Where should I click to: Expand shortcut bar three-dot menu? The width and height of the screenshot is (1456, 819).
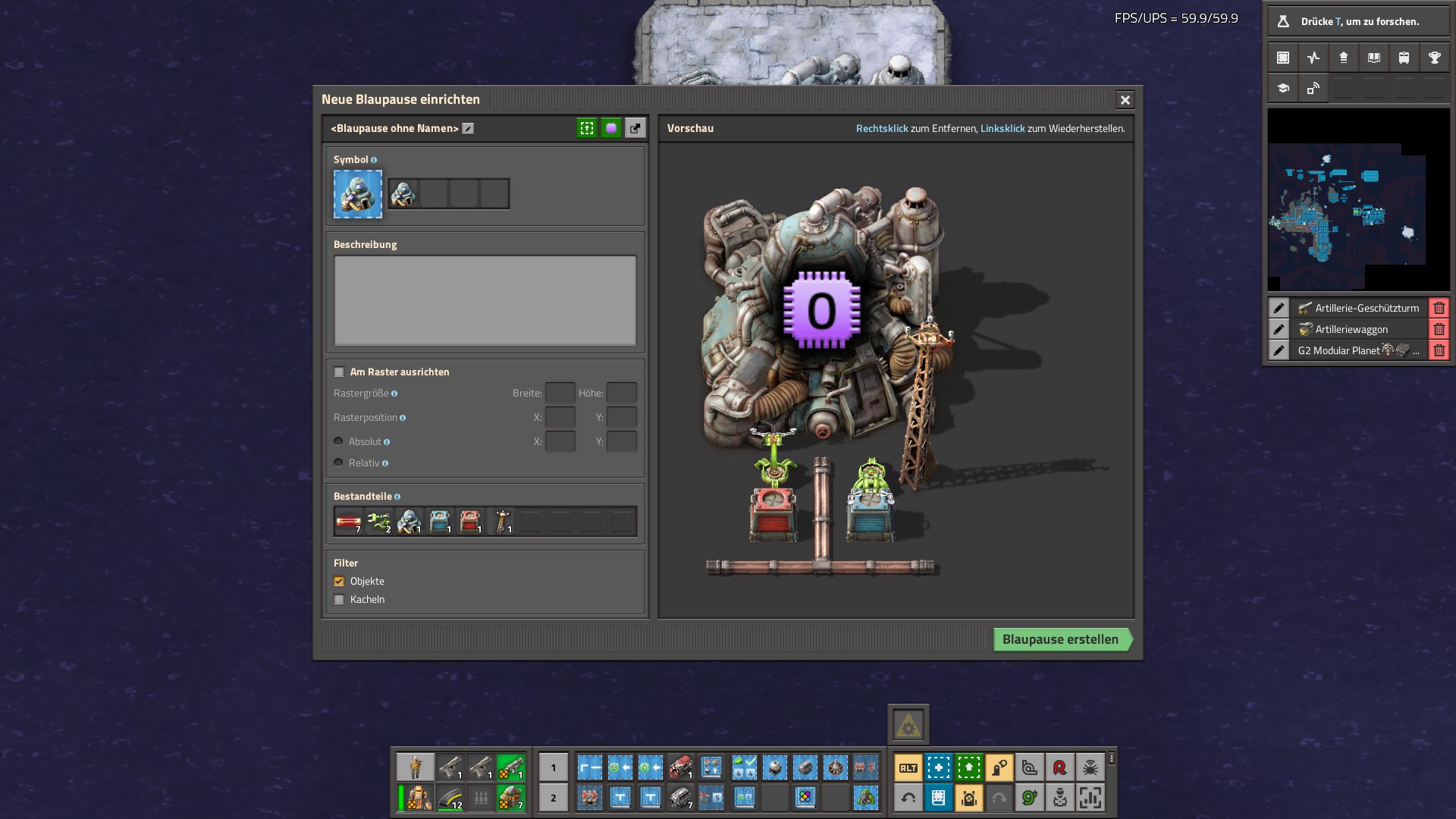(x=1112, y=758)
